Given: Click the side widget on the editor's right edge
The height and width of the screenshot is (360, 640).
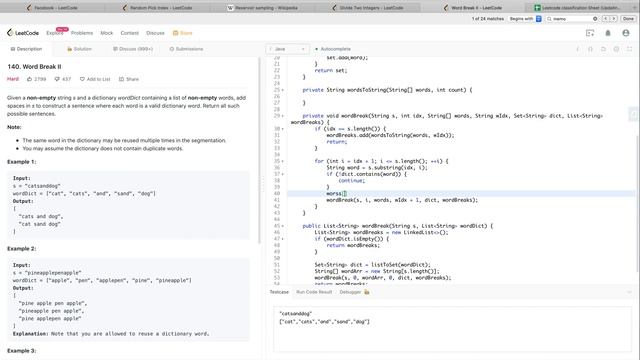Looking at the screenshot, I should (x=633, y=115).
